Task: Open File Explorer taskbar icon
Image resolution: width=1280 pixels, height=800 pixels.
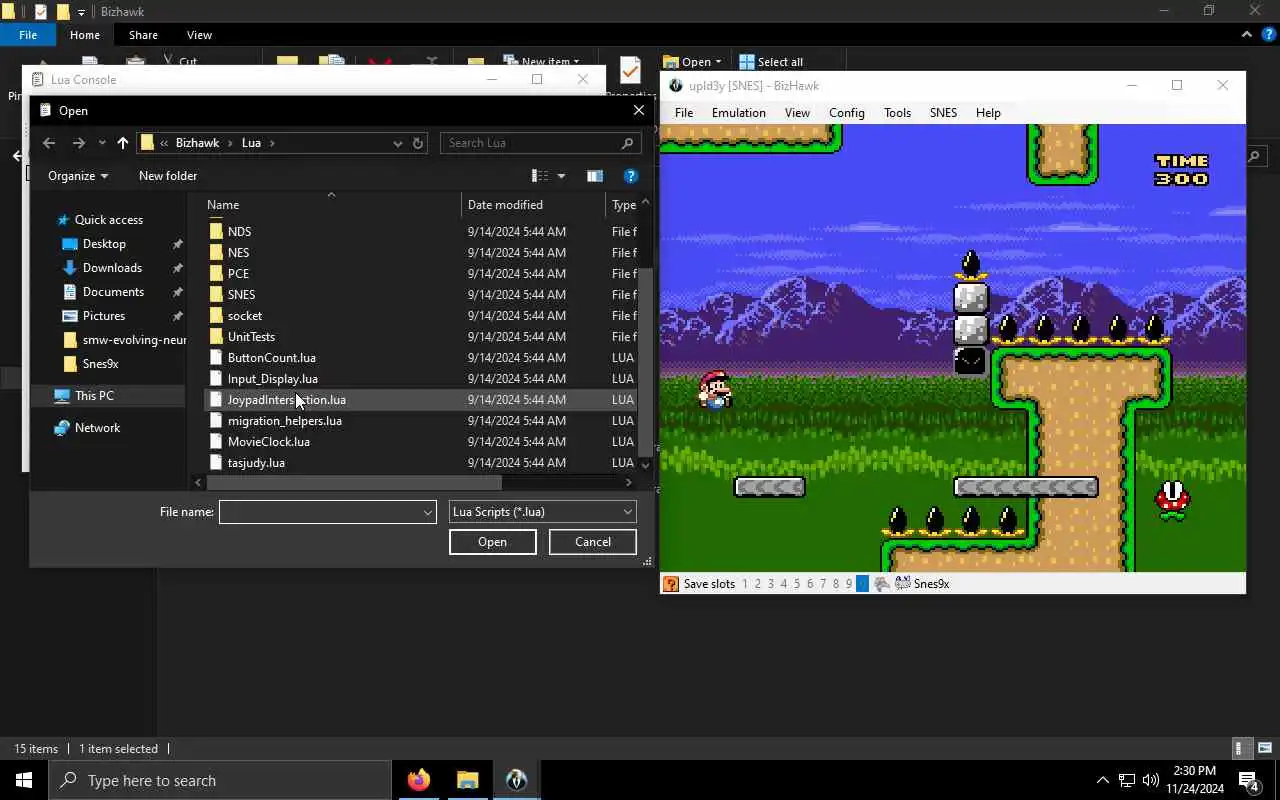Action: coord(467,780)
